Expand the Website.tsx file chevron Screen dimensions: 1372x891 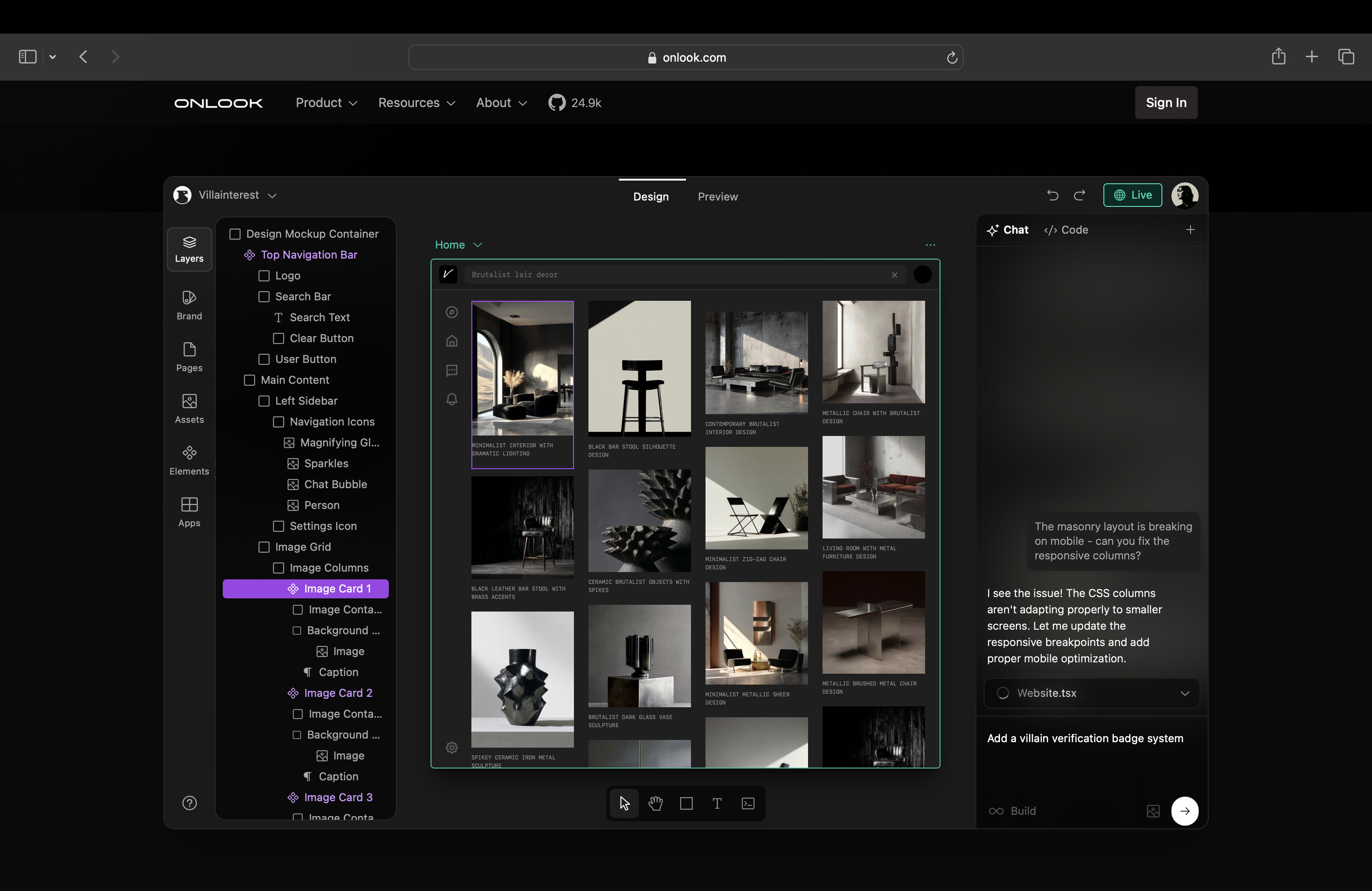pyautogui.click(x=1185, y=693)
